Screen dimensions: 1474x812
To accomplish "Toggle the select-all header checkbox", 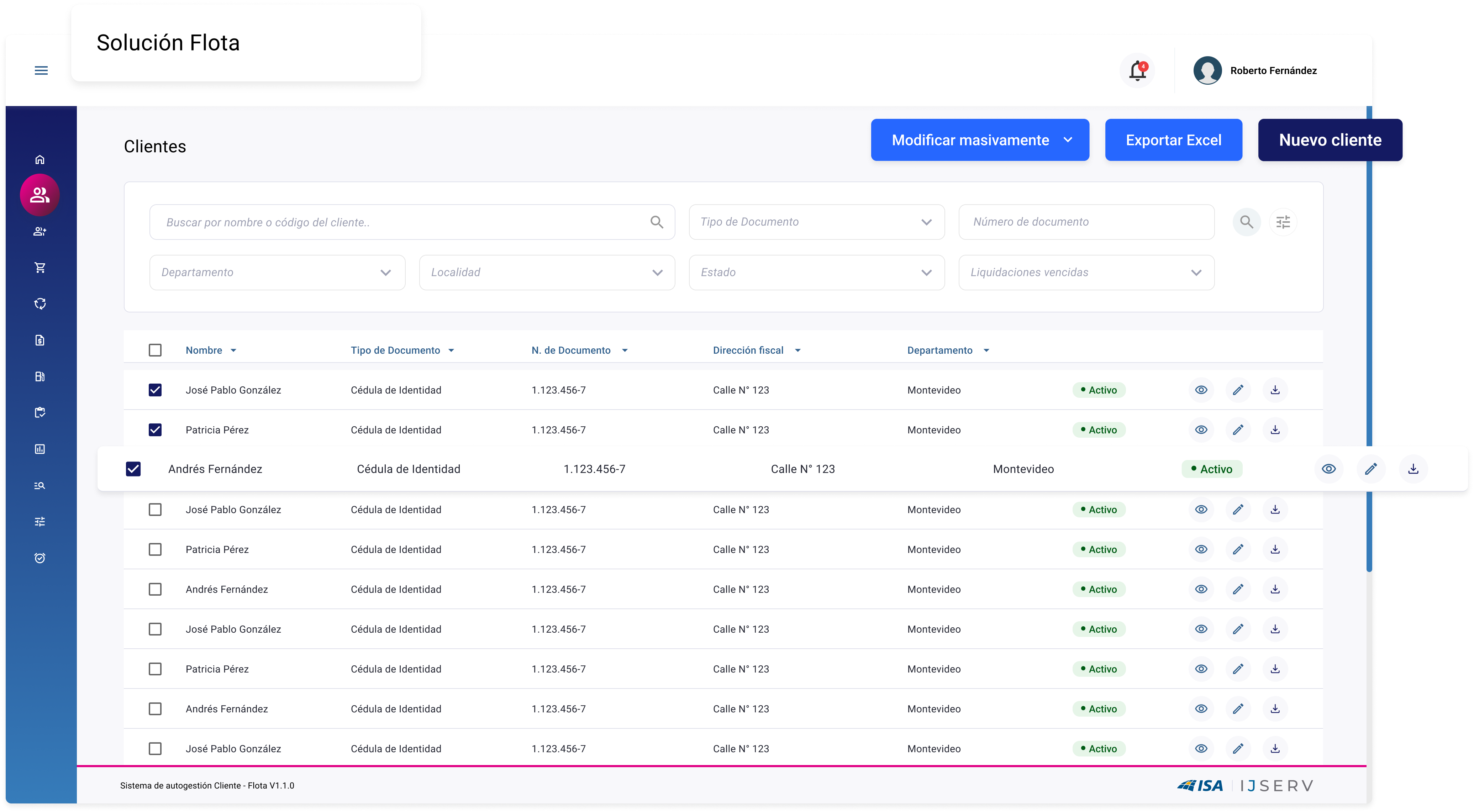I will (155, 350).
